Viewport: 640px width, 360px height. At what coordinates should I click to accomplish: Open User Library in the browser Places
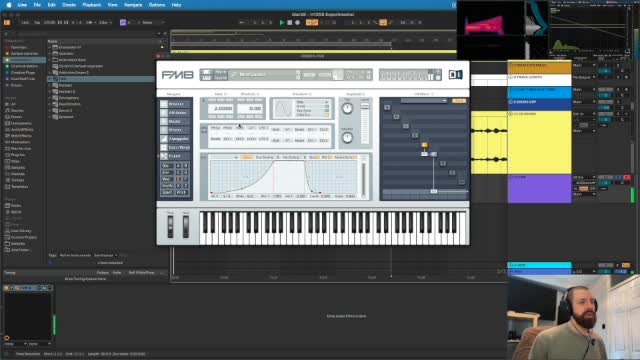click(x=21, y=231)
